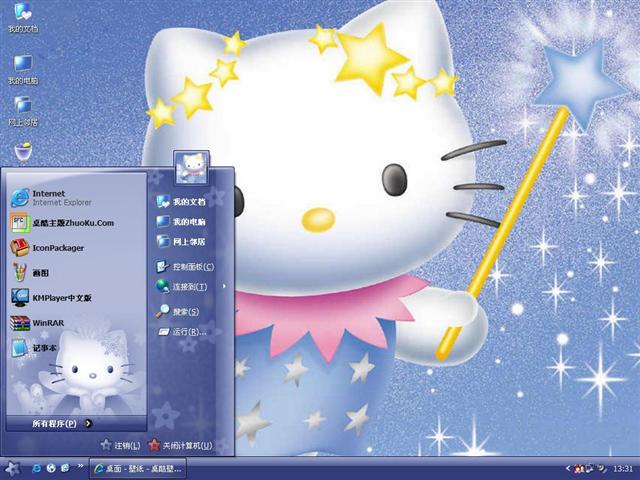Open 桌酷主题ZhuoKu.Com start menu entry

tap(77, 223)
